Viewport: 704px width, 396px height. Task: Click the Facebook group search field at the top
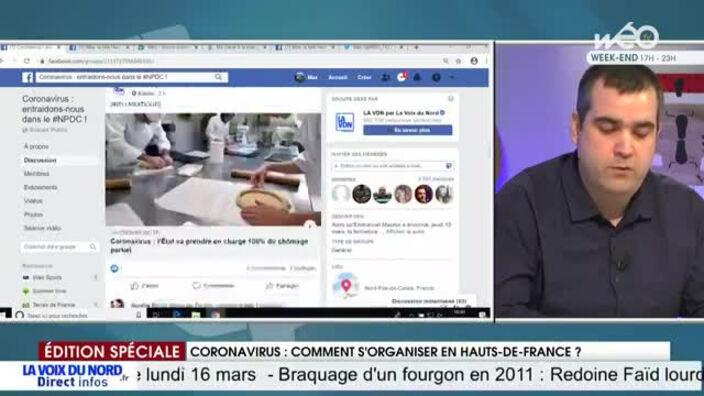(131, 77)
